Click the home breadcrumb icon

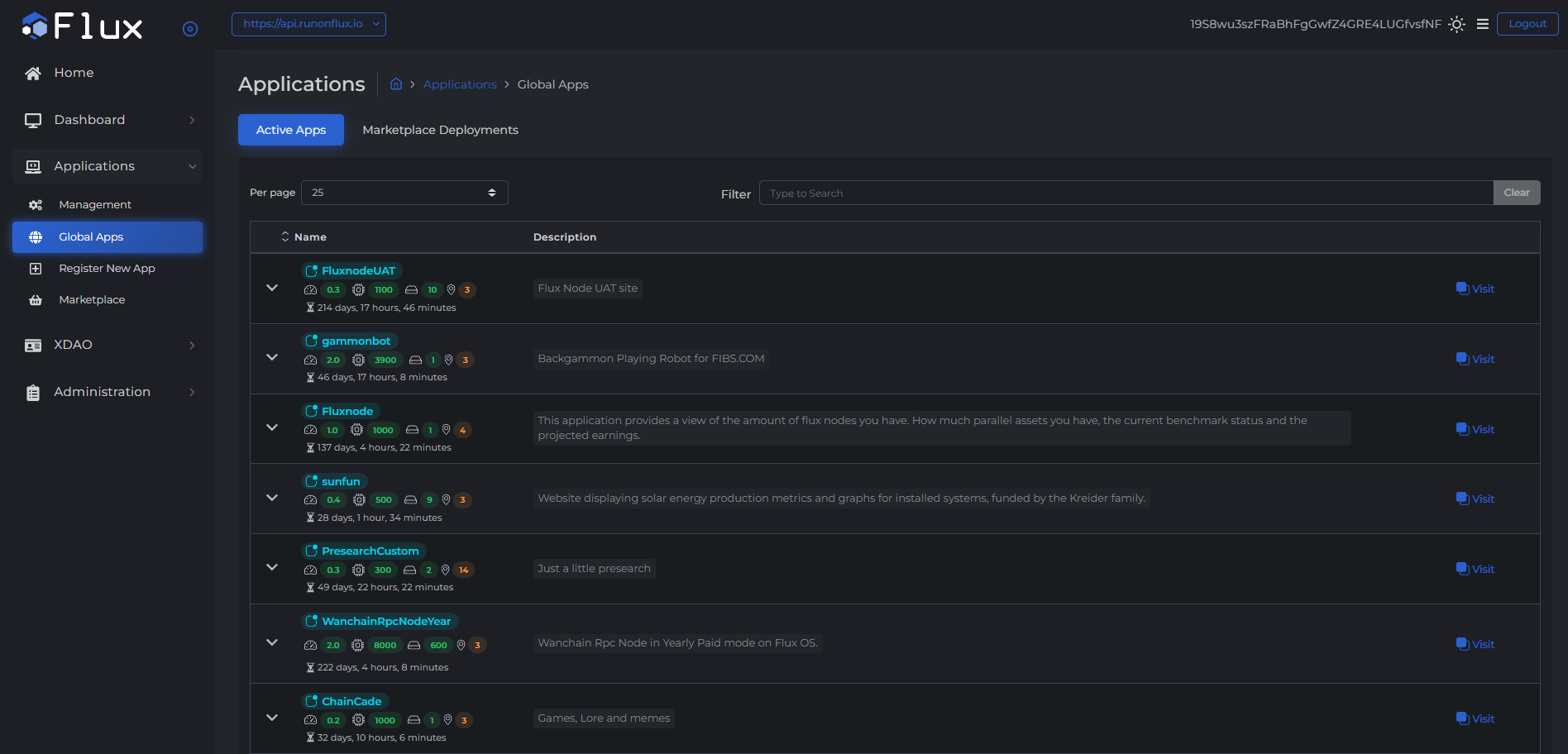pyautogui.click(x=396, y=84)
